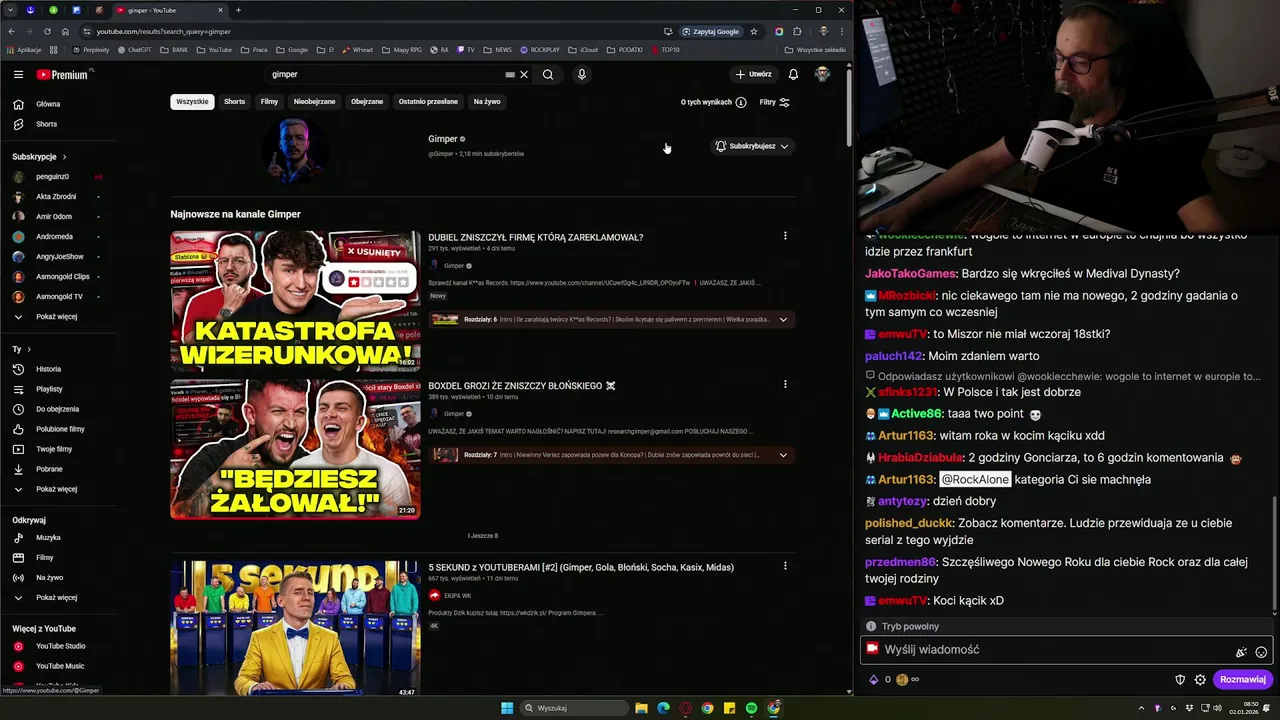Open emote picker in chat box
The width and height of the screenshot is (1280, 720).
pos(1261,652)
